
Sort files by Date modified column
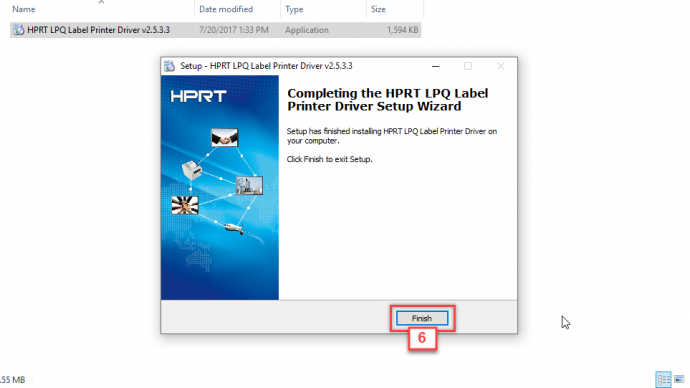pyautogui.click(x=226, y=9)
